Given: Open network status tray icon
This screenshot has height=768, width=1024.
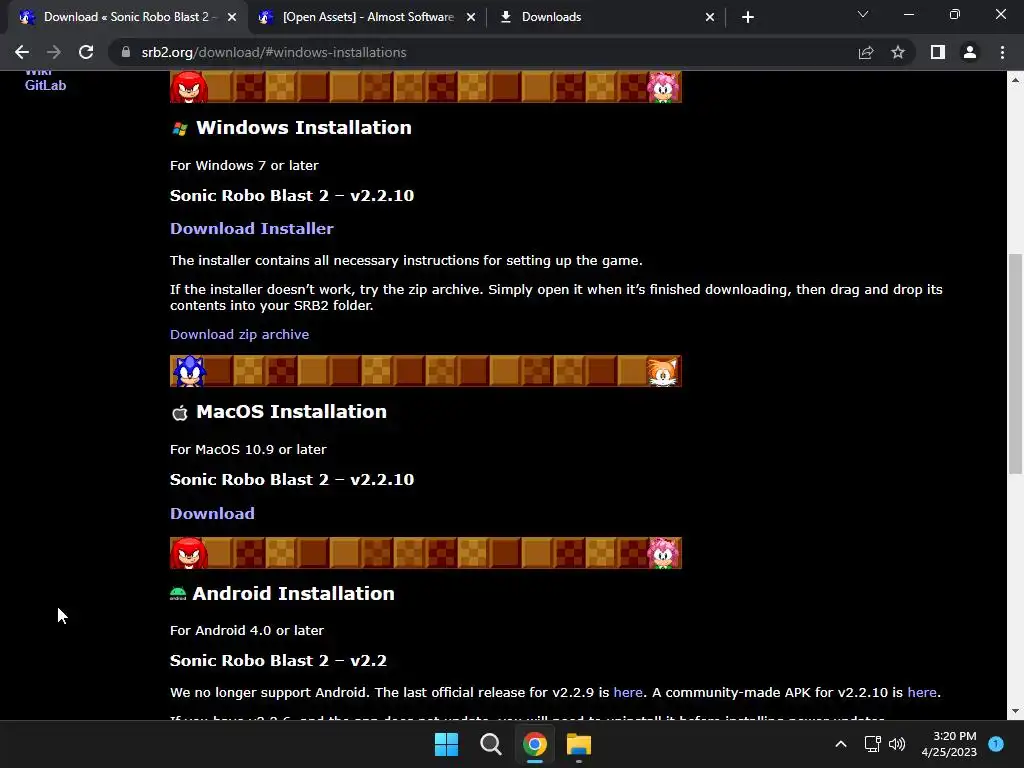Looking at the screenshot, I should 872,744.
